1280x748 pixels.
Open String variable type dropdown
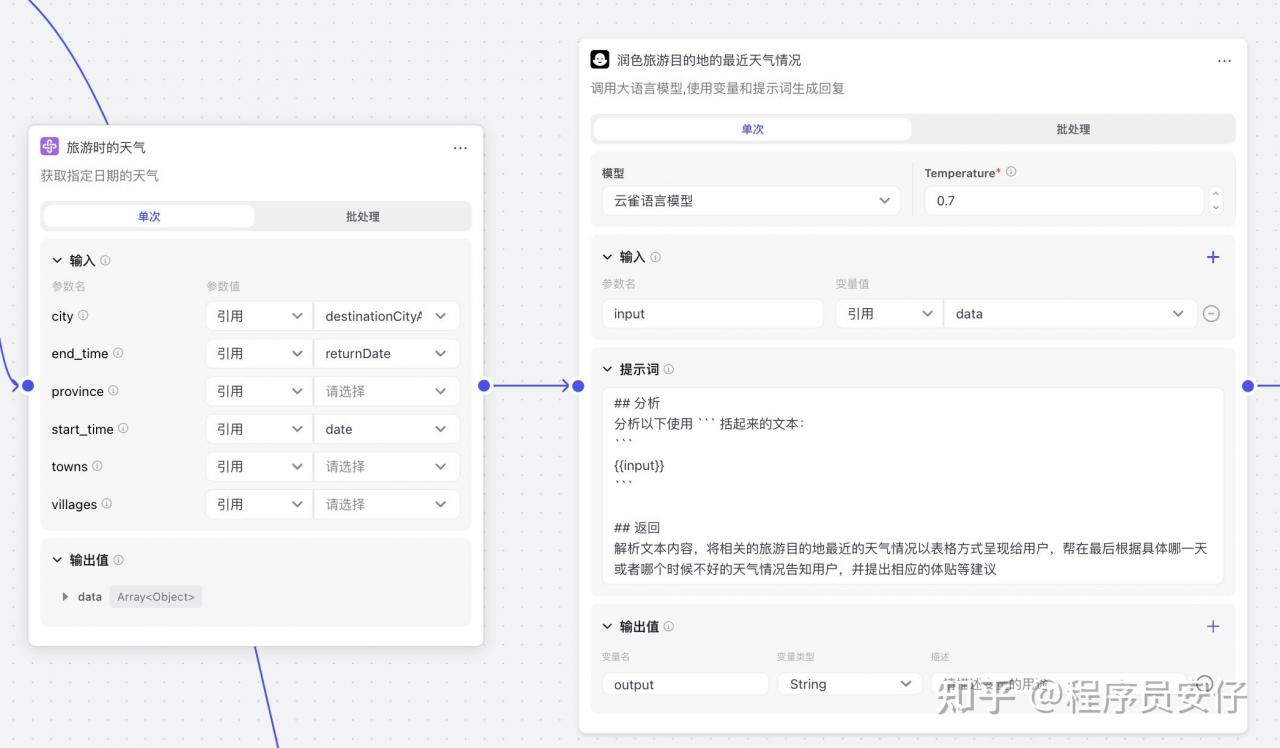(849, 684)
